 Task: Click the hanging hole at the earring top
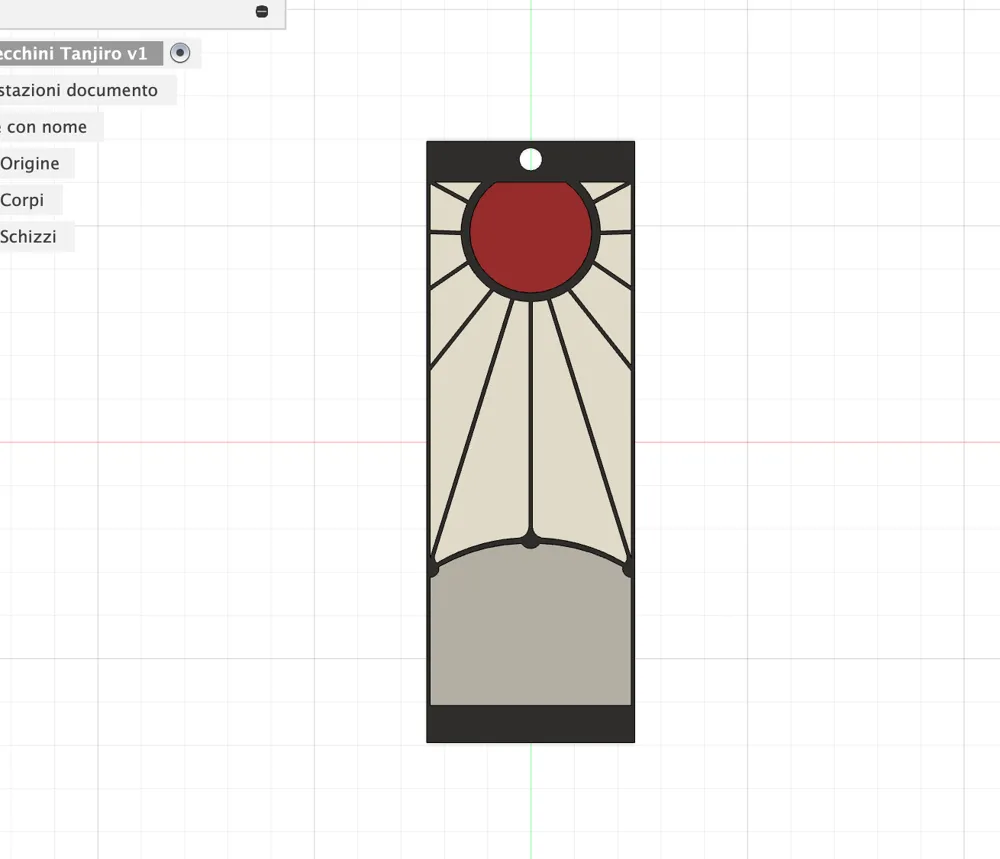point(529,158)
